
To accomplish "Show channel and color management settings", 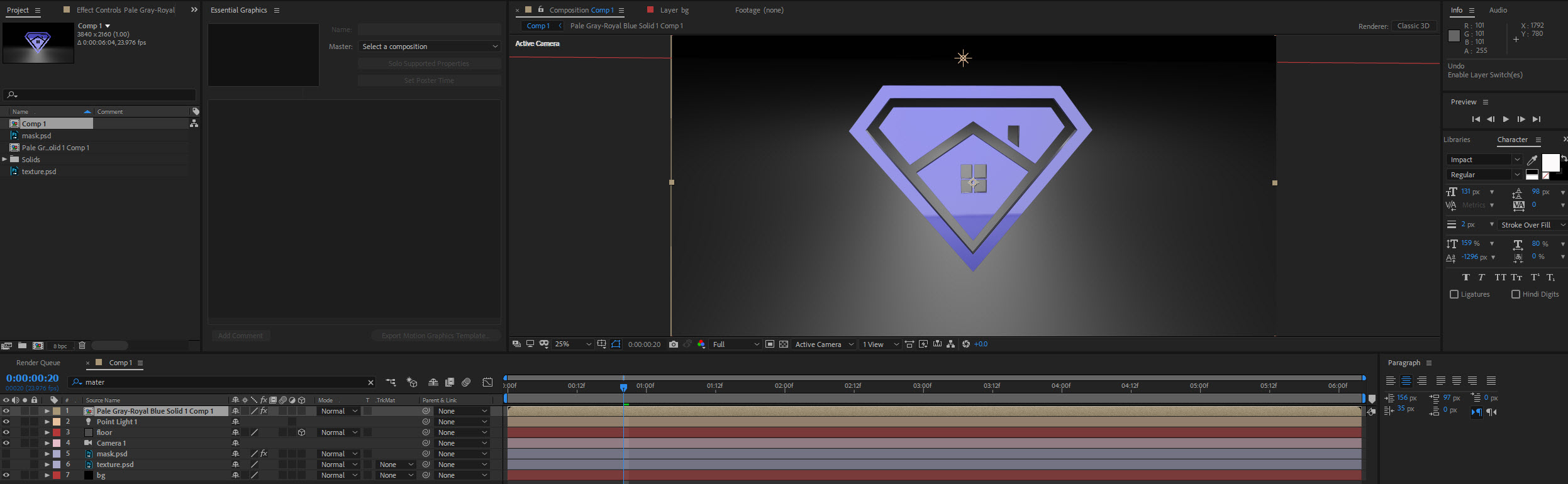I will click(x=701, y=344).
